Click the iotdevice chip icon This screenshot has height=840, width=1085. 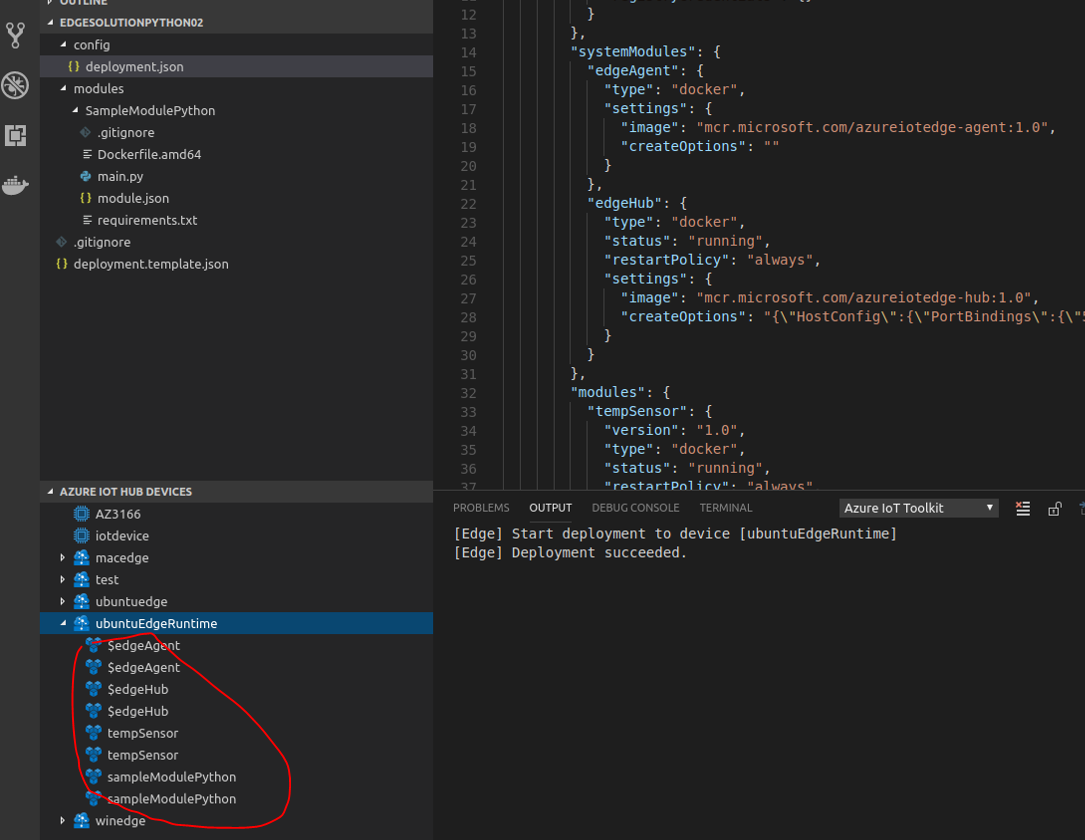click(82, 536)
